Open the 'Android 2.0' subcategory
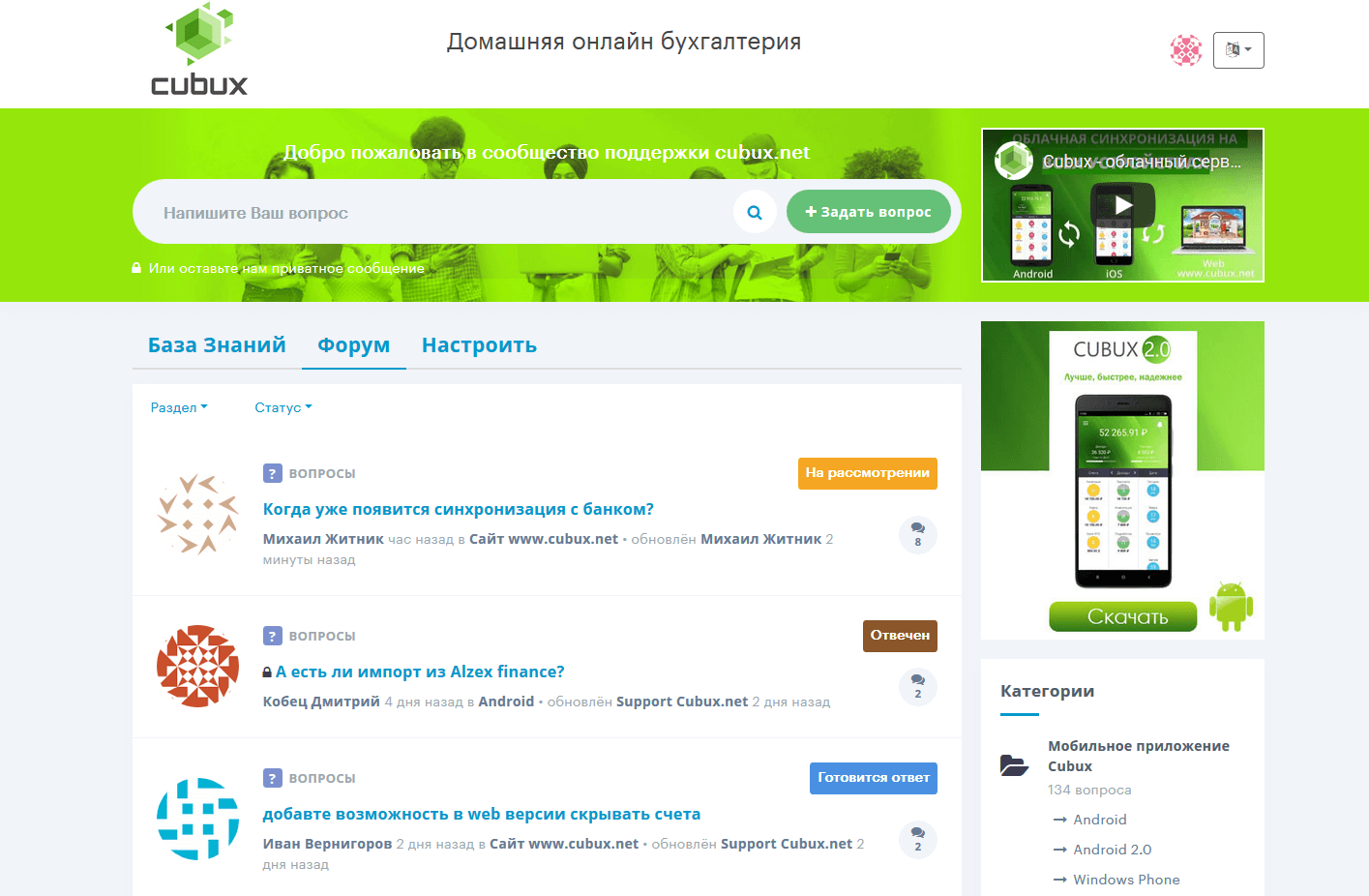This screenshot has width=1369, height=896. point(1113,850)
